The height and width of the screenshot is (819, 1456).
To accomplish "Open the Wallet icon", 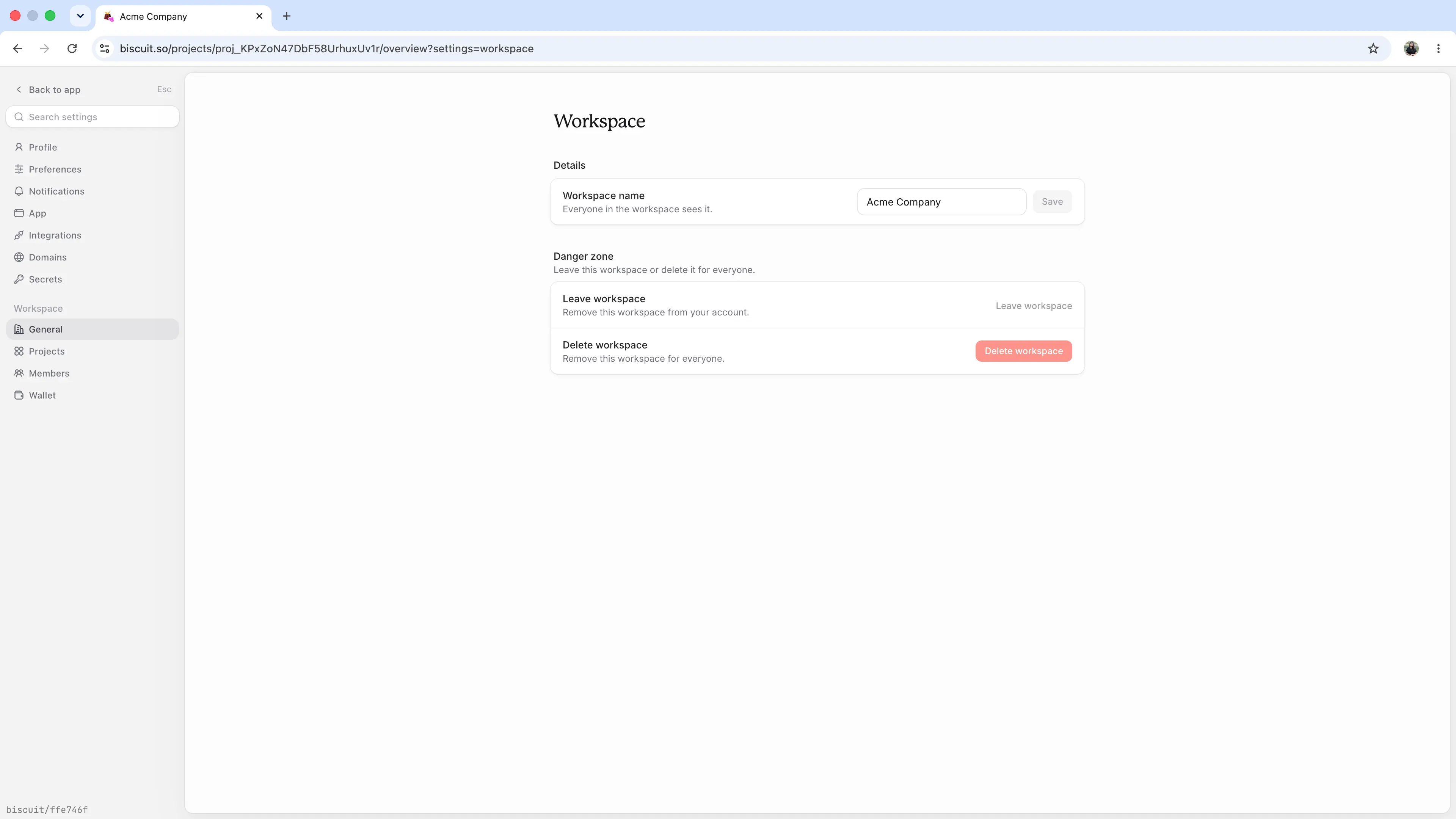I will (x=19, y=395).
